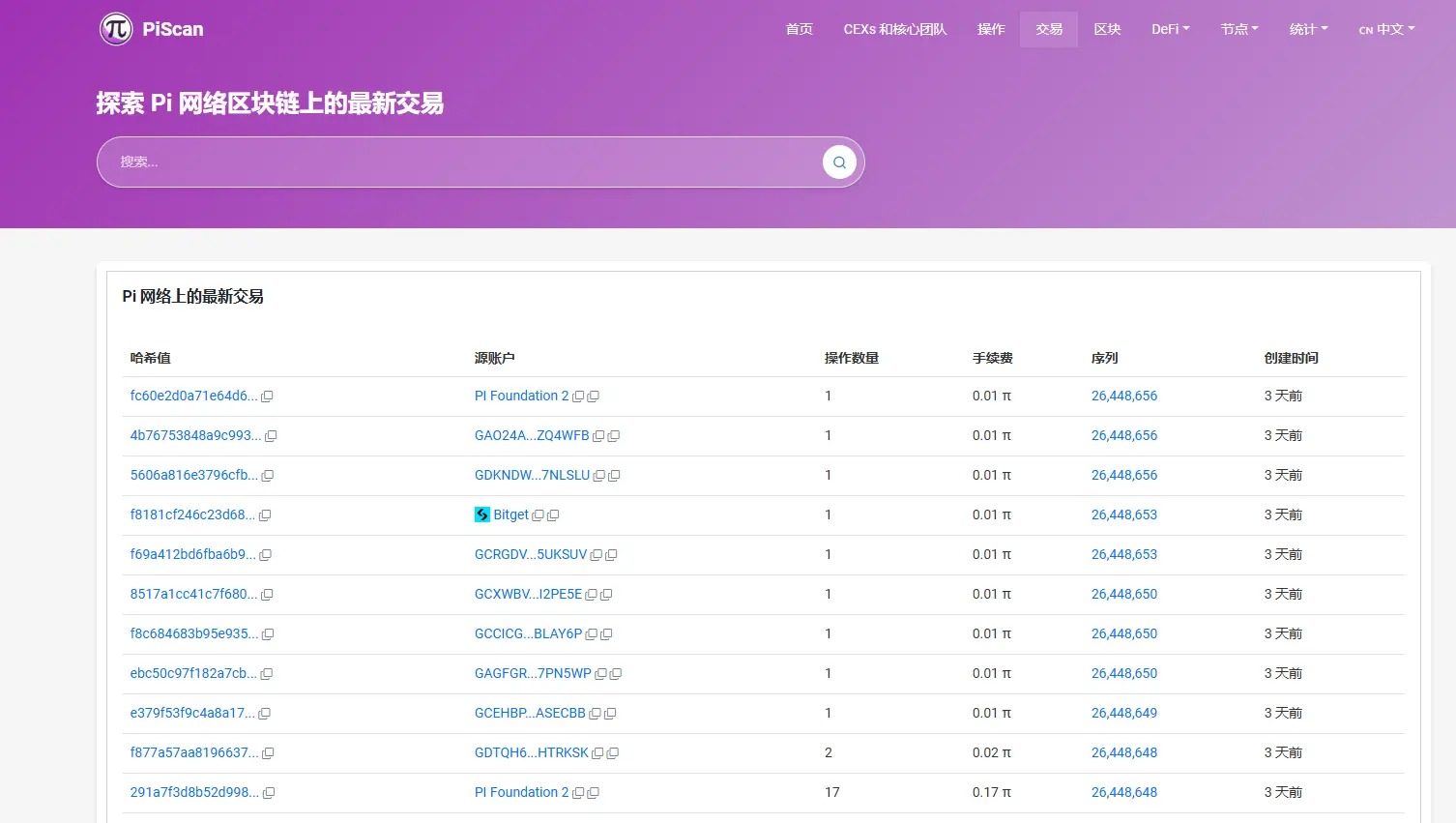Click the 创建时间 column header
Screen dimensions: 1456x823
pos(1292,358)
